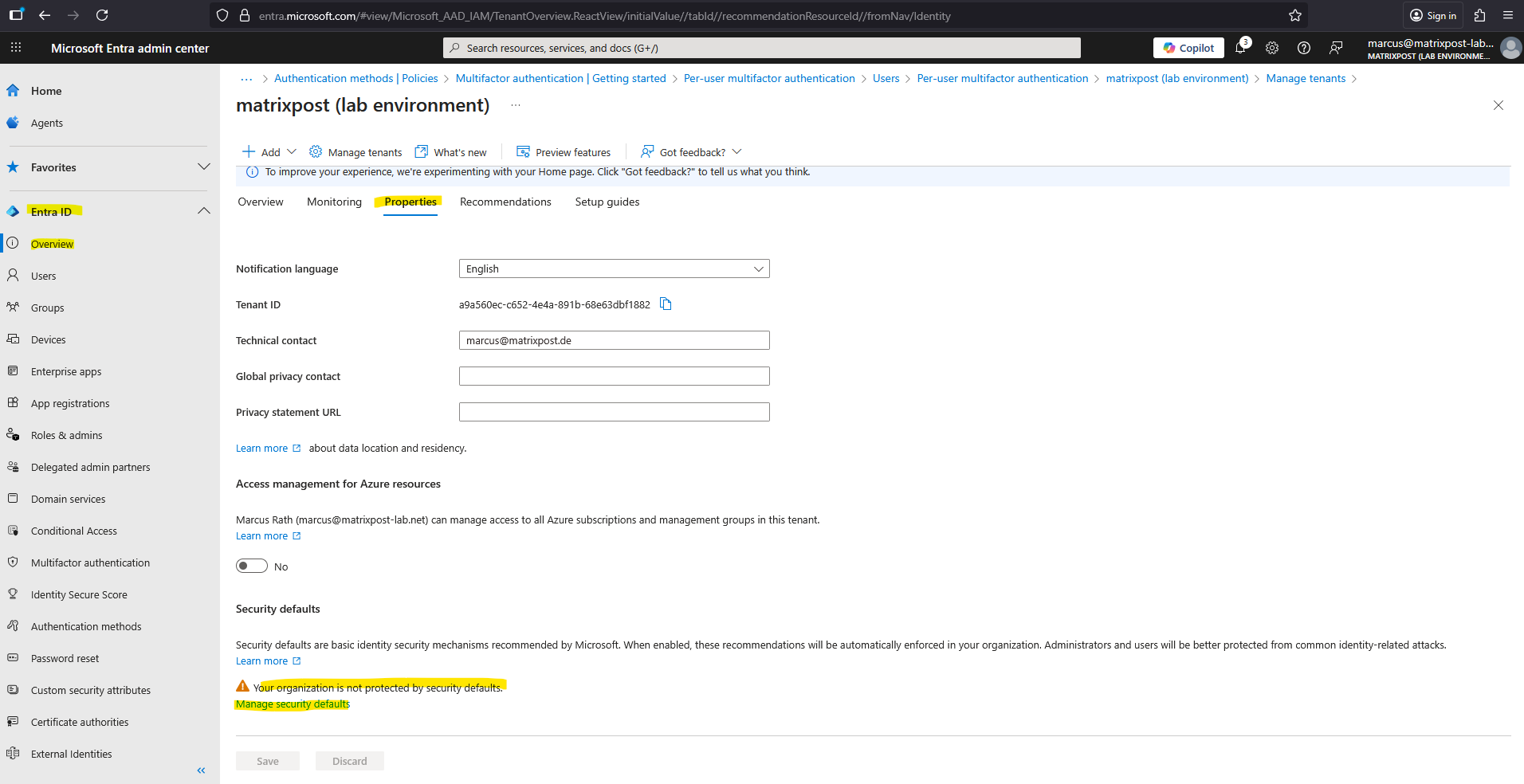Bookmark this page with star icon
This screenshot has width=1524, height=784.
coord(1295,15)
